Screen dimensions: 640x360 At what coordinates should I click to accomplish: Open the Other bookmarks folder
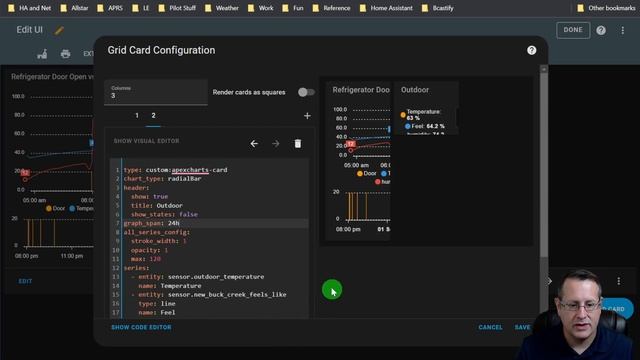pyautogui.click(x=606, y=8)
